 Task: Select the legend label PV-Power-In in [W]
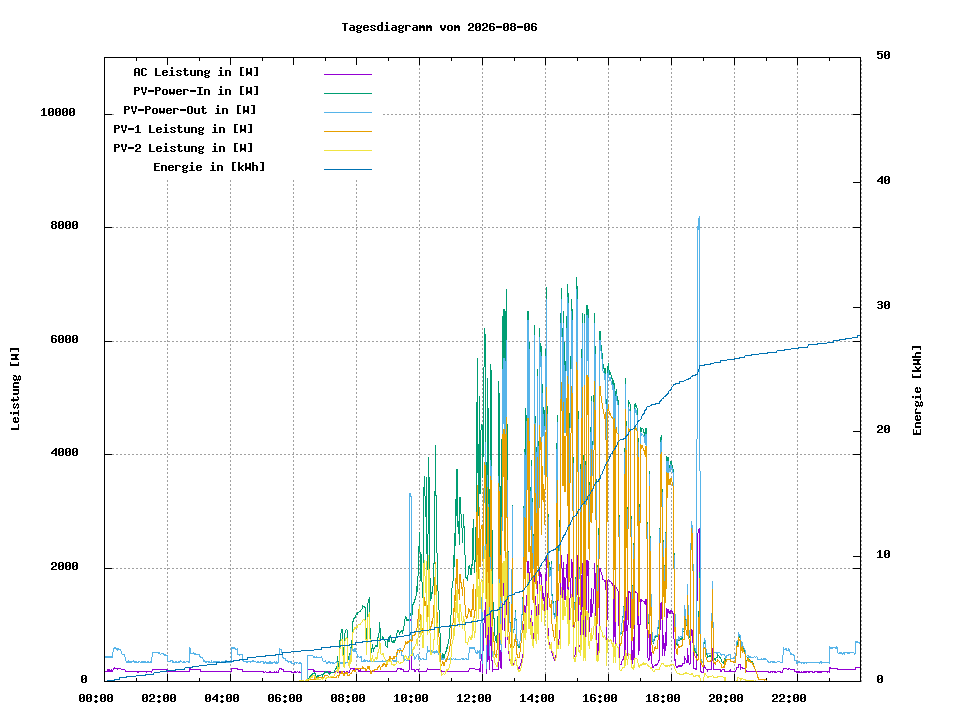[196, 91]
